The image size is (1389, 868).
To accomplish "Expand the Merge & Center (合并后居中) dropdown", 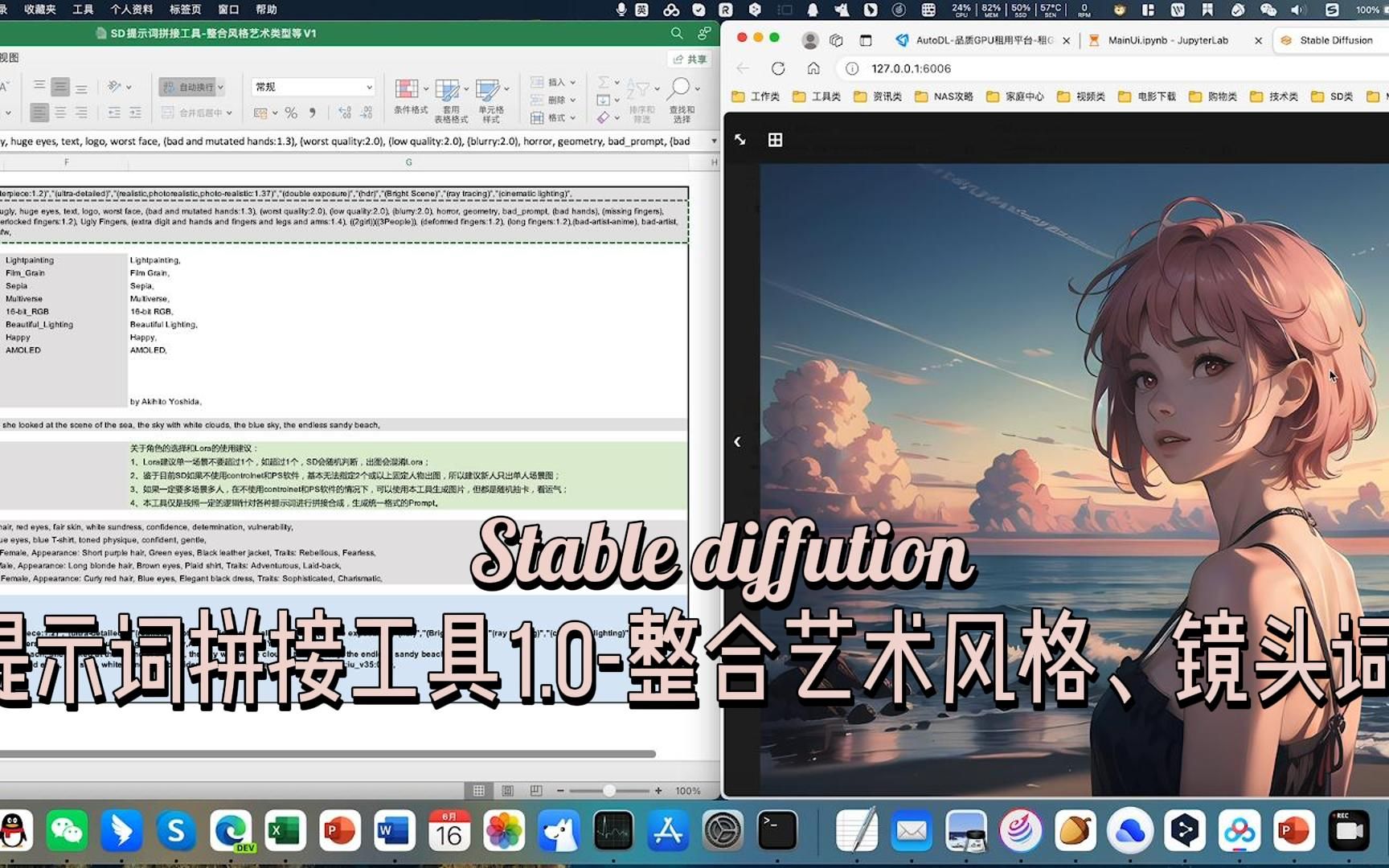I will coord(229,113).
